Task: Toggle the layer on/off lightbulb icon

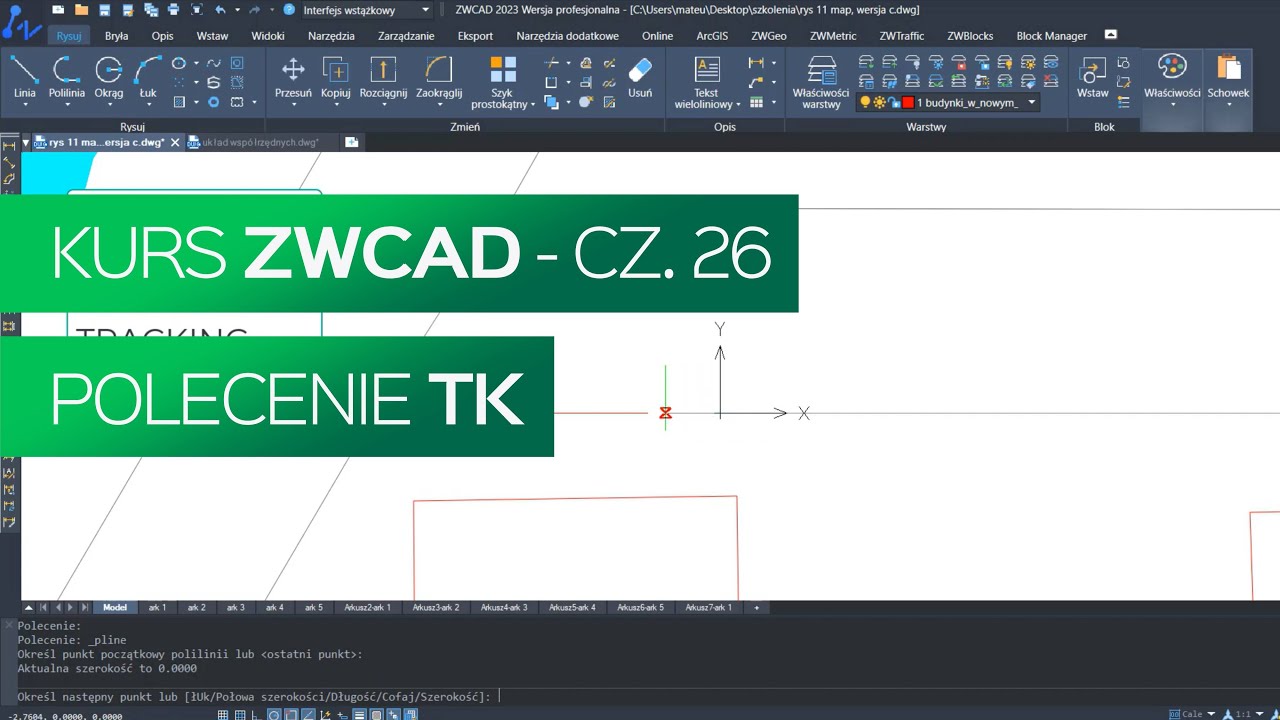Action: (x=866, y=102)
